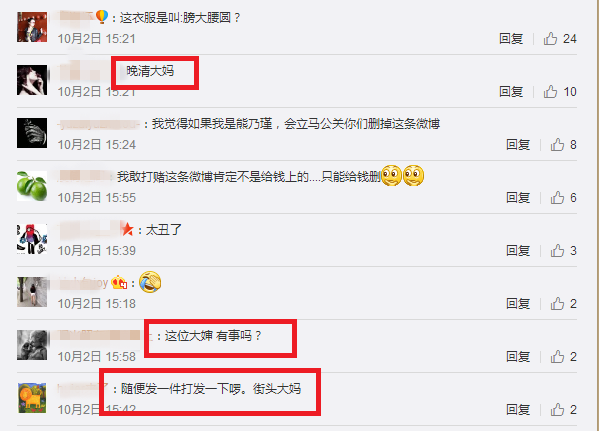Image resolution: width=599 pixels, height=431 pixels.
Task: Reply to the comment posted at 15:58
Action: (518, 356)
